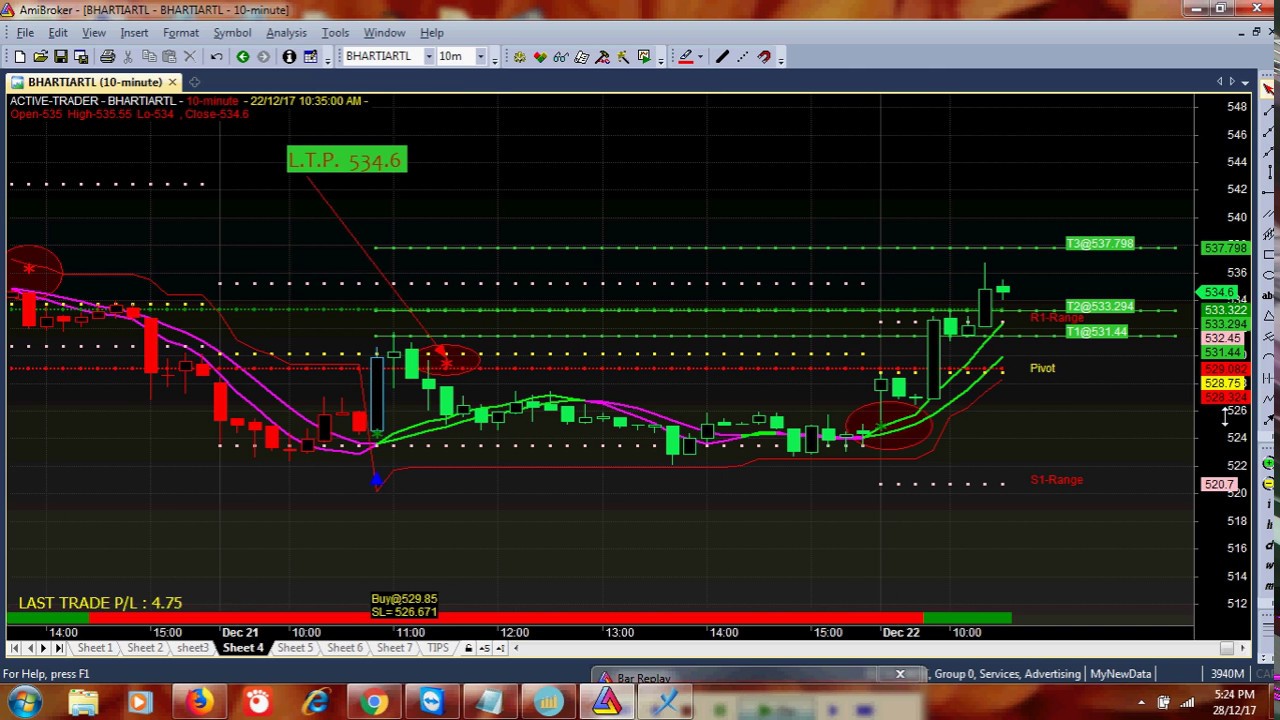
Task: Expand the symbol toolbar overflow options
Action: pos(495,59)
